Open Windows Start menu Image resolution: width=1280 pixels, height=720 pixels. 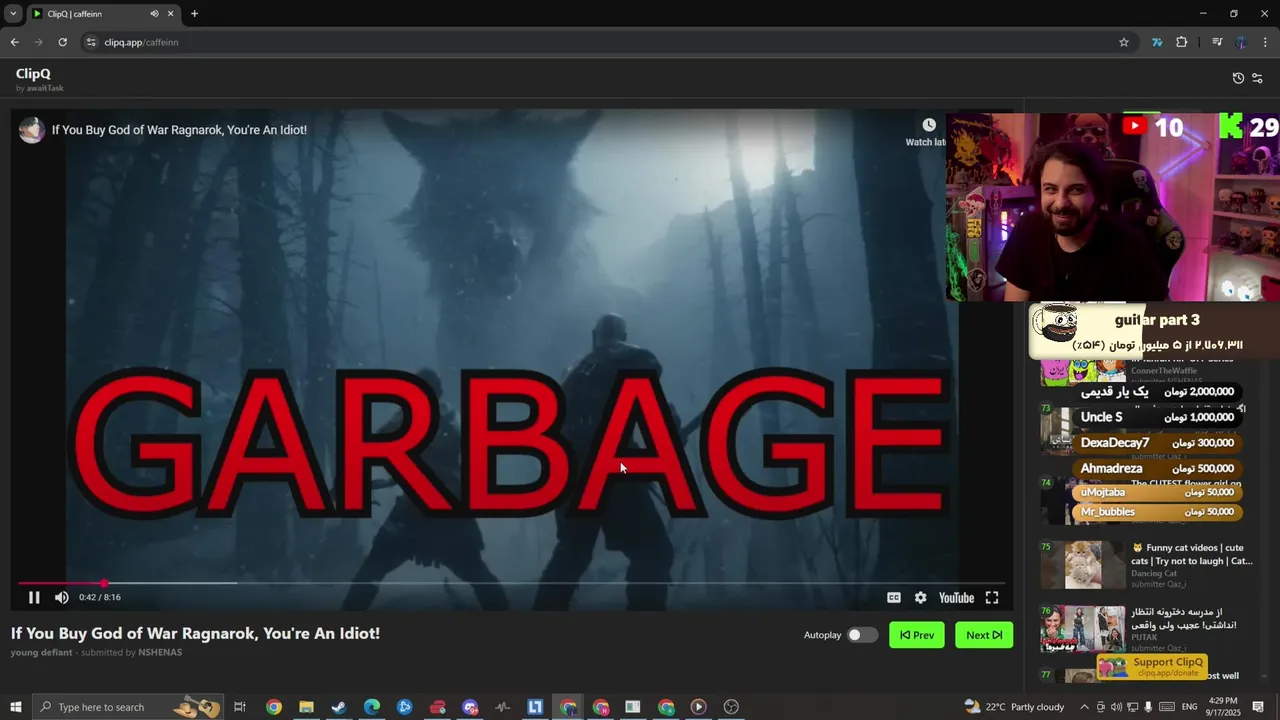(15, 707)
